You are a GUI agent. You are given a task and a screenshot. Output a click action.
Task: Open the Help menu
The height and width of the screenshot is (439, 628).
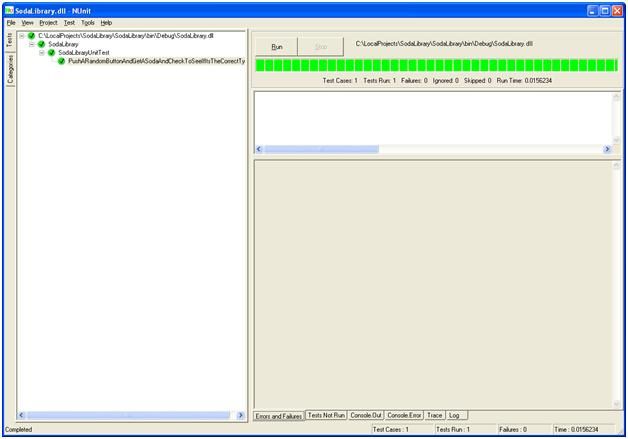pyautogui.click(x=106, y=23)
